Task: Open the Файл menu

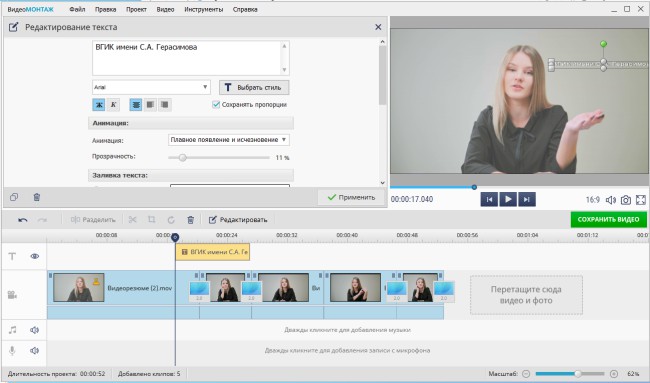Action: pyautogui.click(x=77, y=9)
